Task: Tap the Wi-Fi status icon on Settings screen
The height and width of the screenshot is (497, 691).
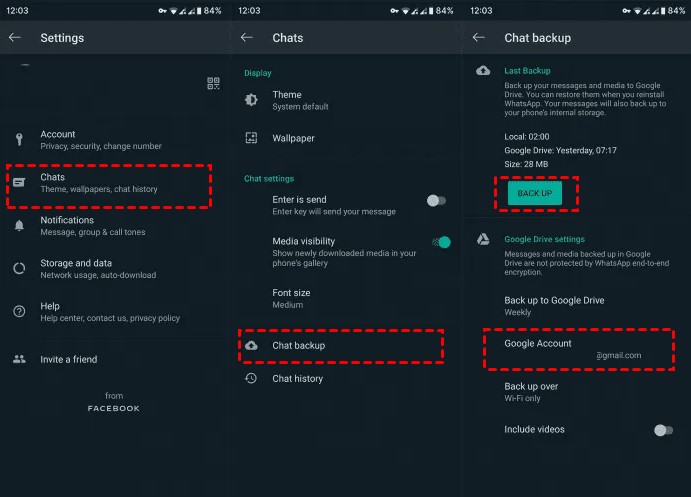Action: click(x=173, y=11)
